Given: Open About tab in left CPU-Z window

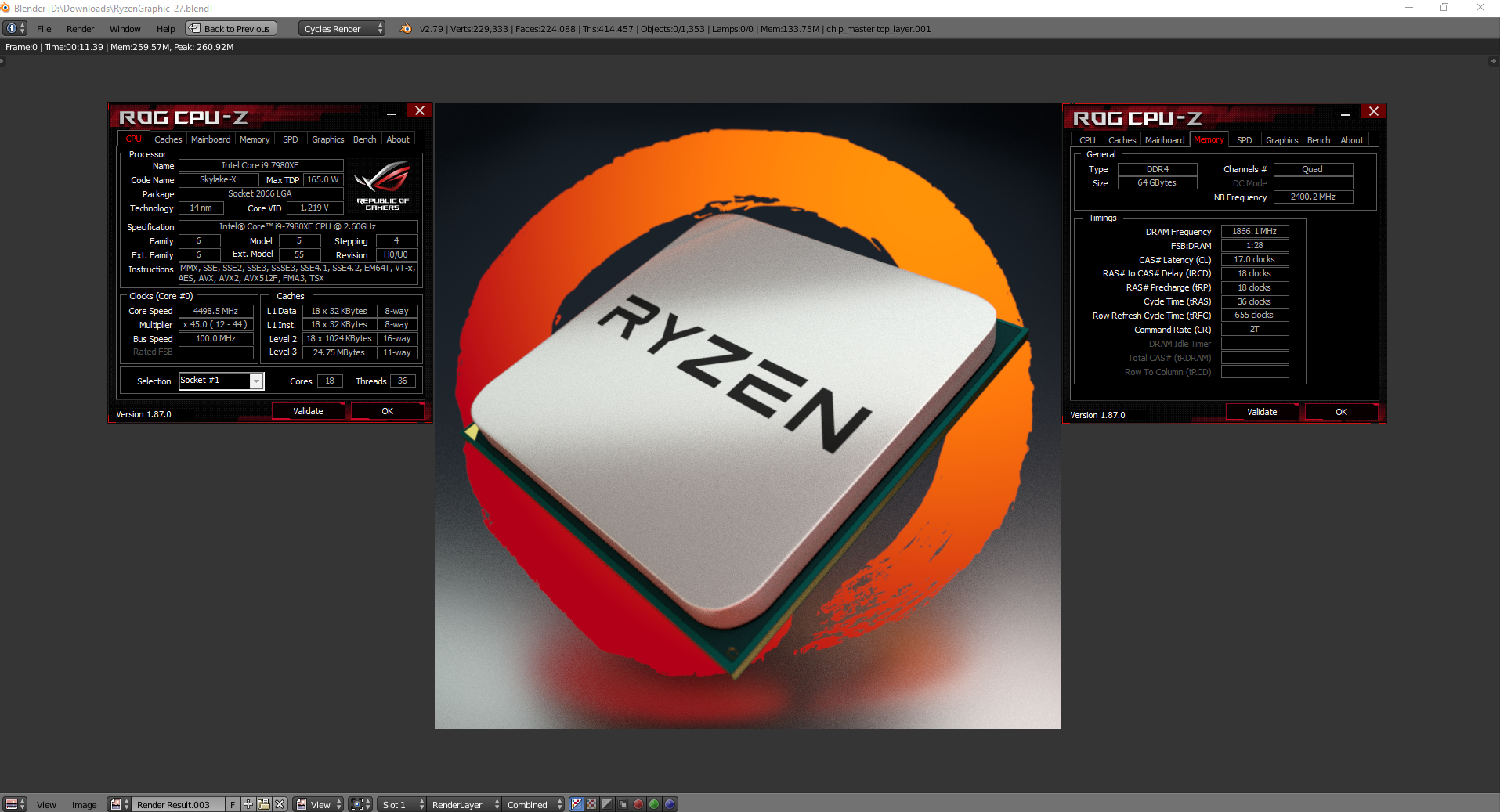Looking at the screenshot, I should click(x=398, y=139).
